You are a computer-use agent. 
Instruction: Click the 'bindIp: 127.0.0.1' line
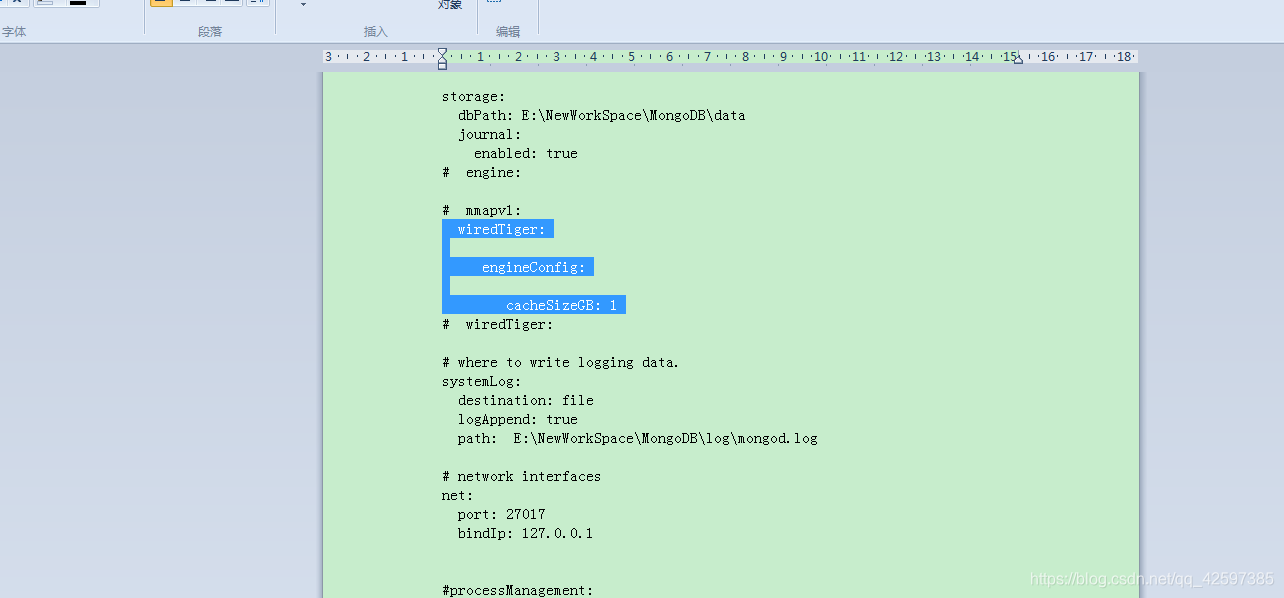(x=526, y=533)
